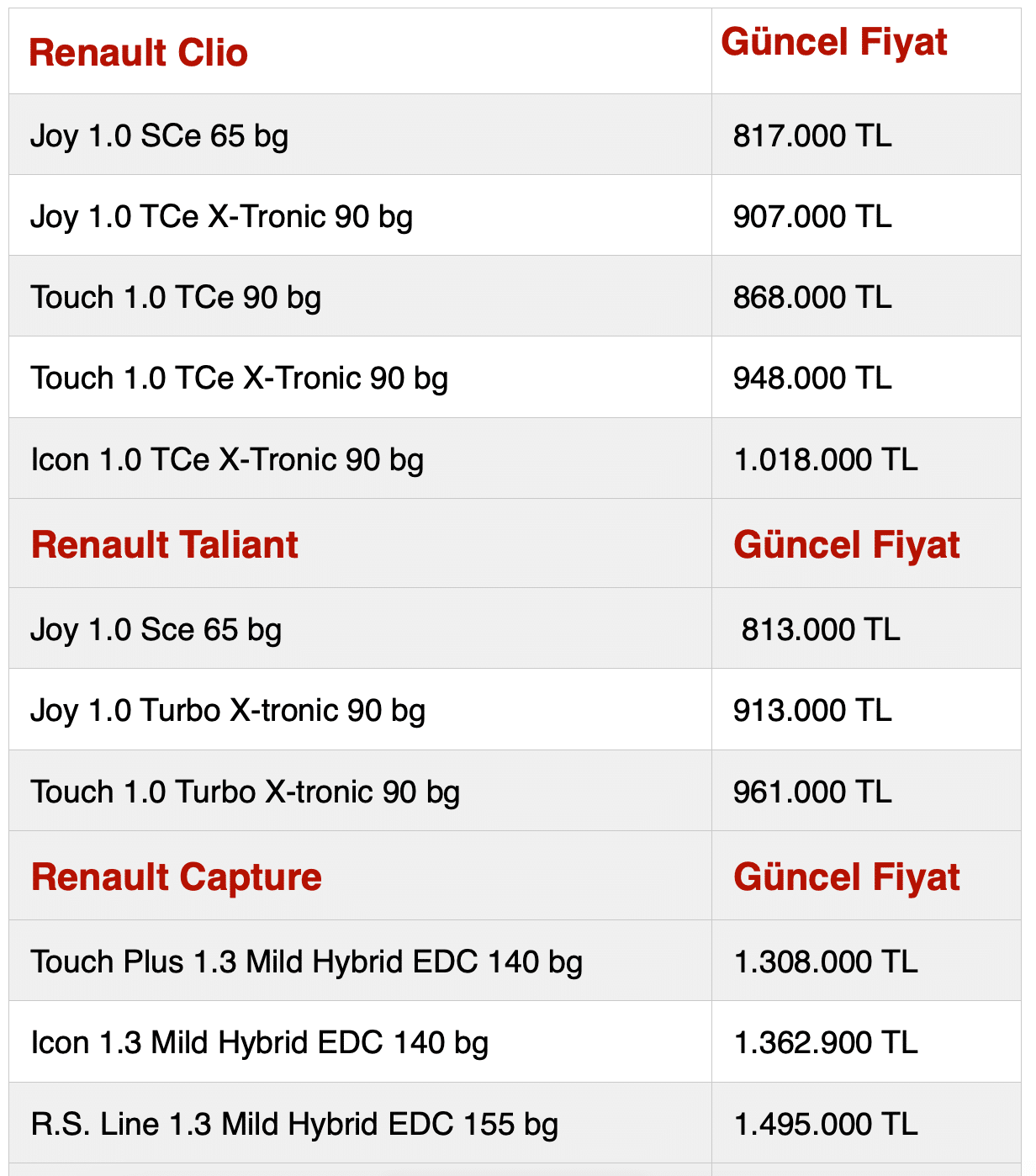The height and width of the screenshot is (1176, 1036).
Task: Select Icon 1.3 Mild Hybrid EDC 140 bg
Action: (x=260, y=1042)
